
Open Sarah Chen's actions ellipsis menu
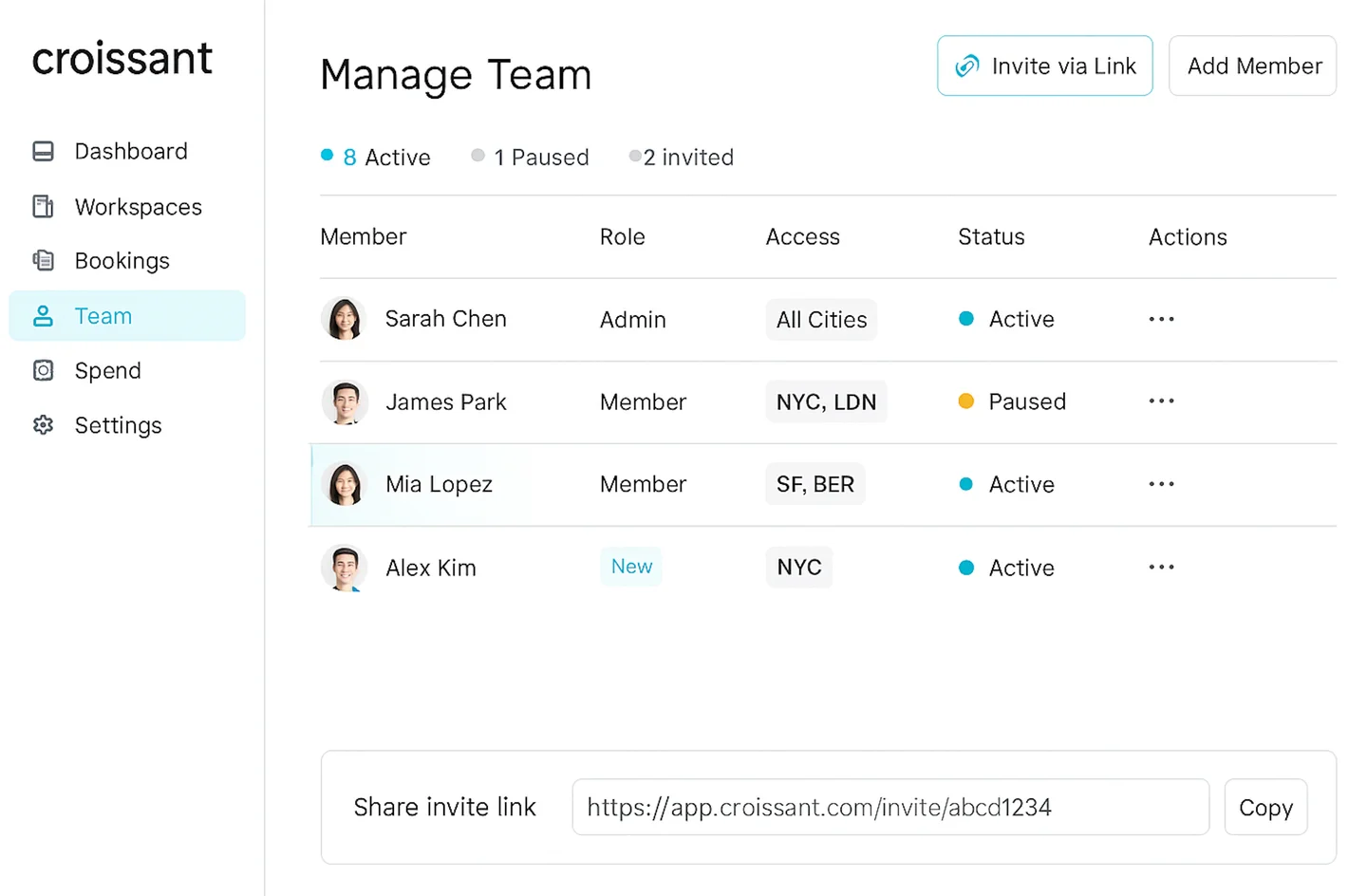click(x=1161, y=319)
